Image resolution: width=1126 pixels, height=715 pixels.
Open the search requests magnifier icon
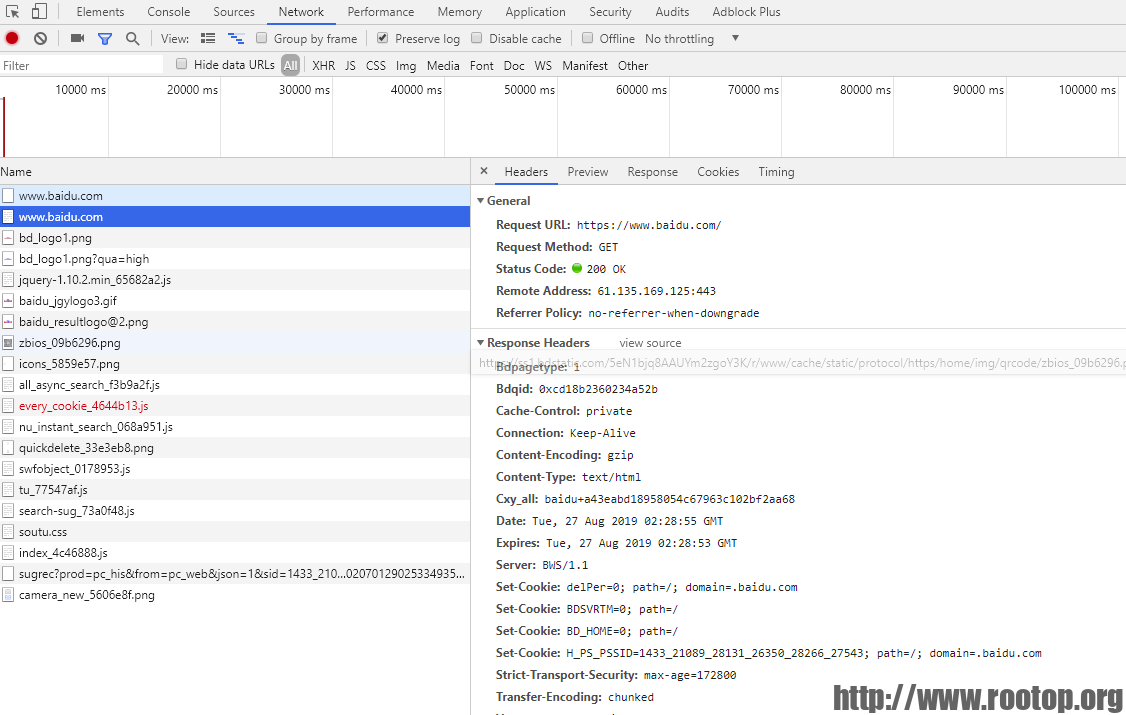tap(132, 37)
